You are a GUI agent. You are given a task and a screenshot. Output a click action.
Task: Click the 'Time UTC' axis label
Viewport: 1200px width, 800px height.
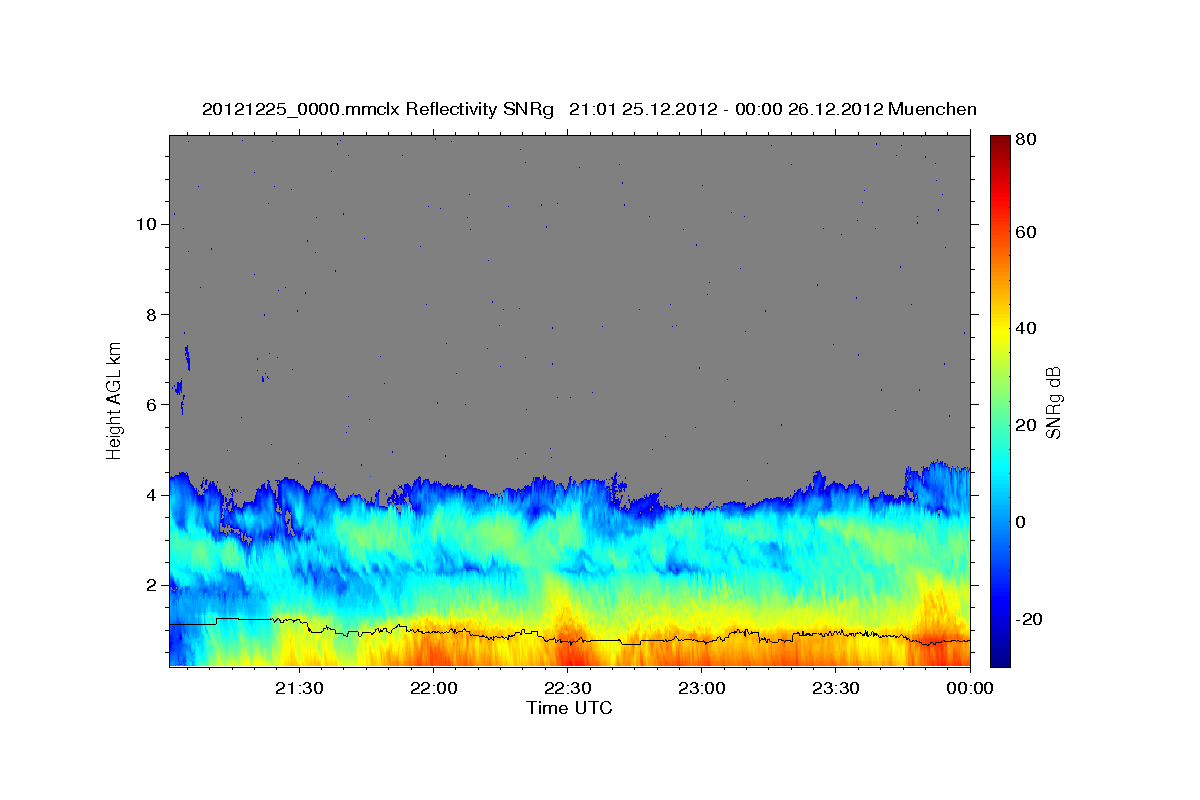click(x=569, y=708)
